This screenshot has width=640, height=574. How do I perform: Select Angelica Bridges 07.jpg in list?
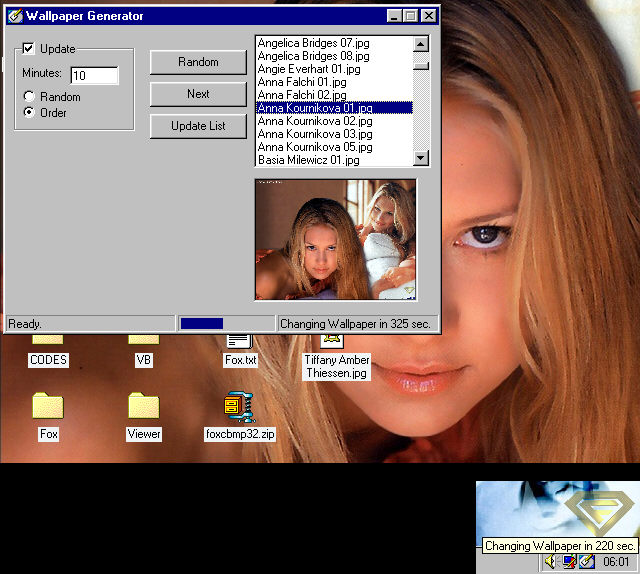point(334,43)
